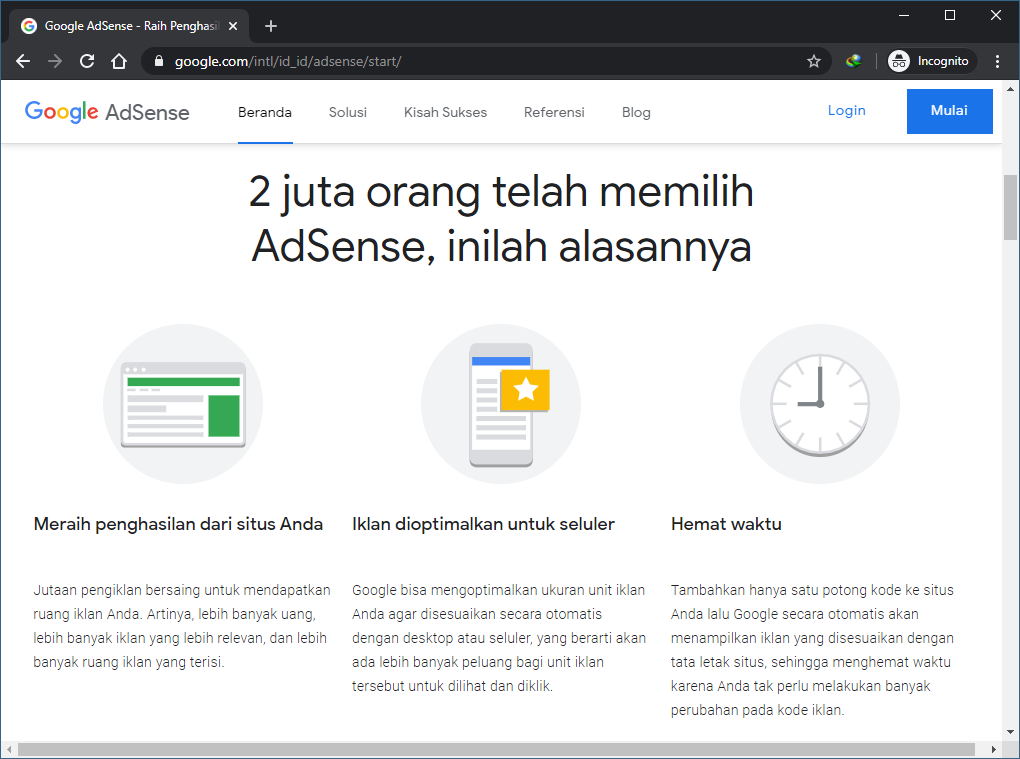Open Chrome's three-dot menu
The image size is (1020, 759).
997,61
